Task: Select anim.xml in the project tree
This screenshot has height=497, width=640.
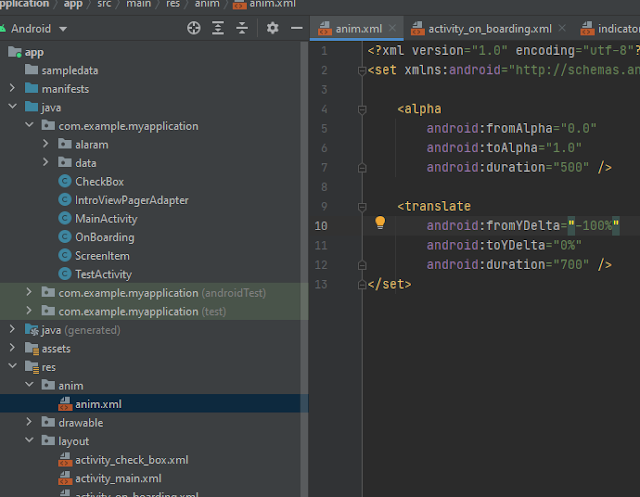Action: coord(98,404)
